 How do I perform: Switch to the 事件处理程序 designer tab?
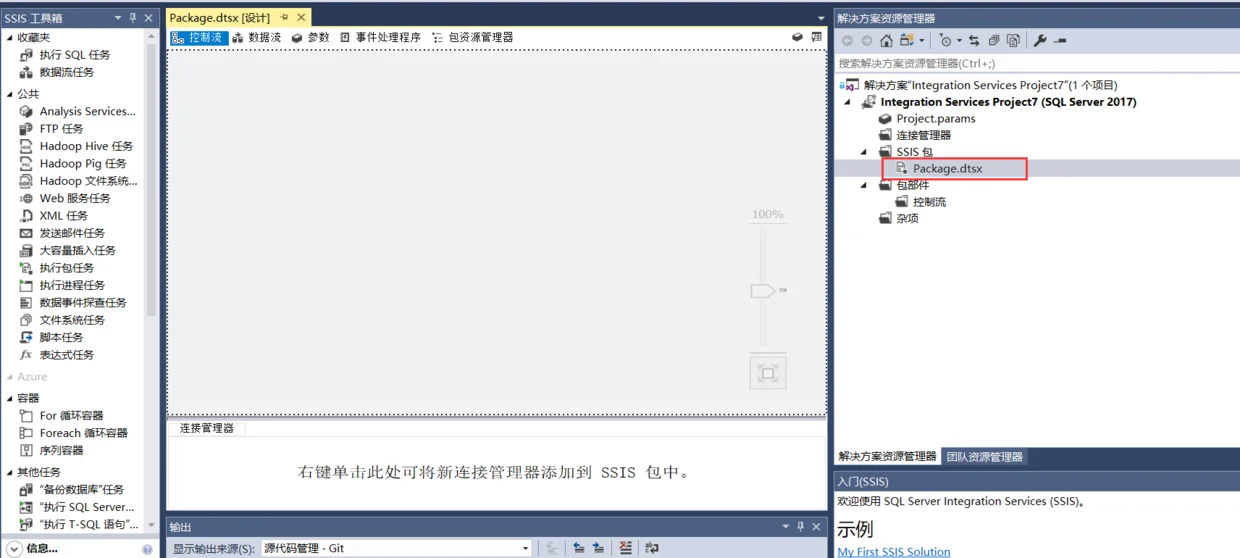380,37
